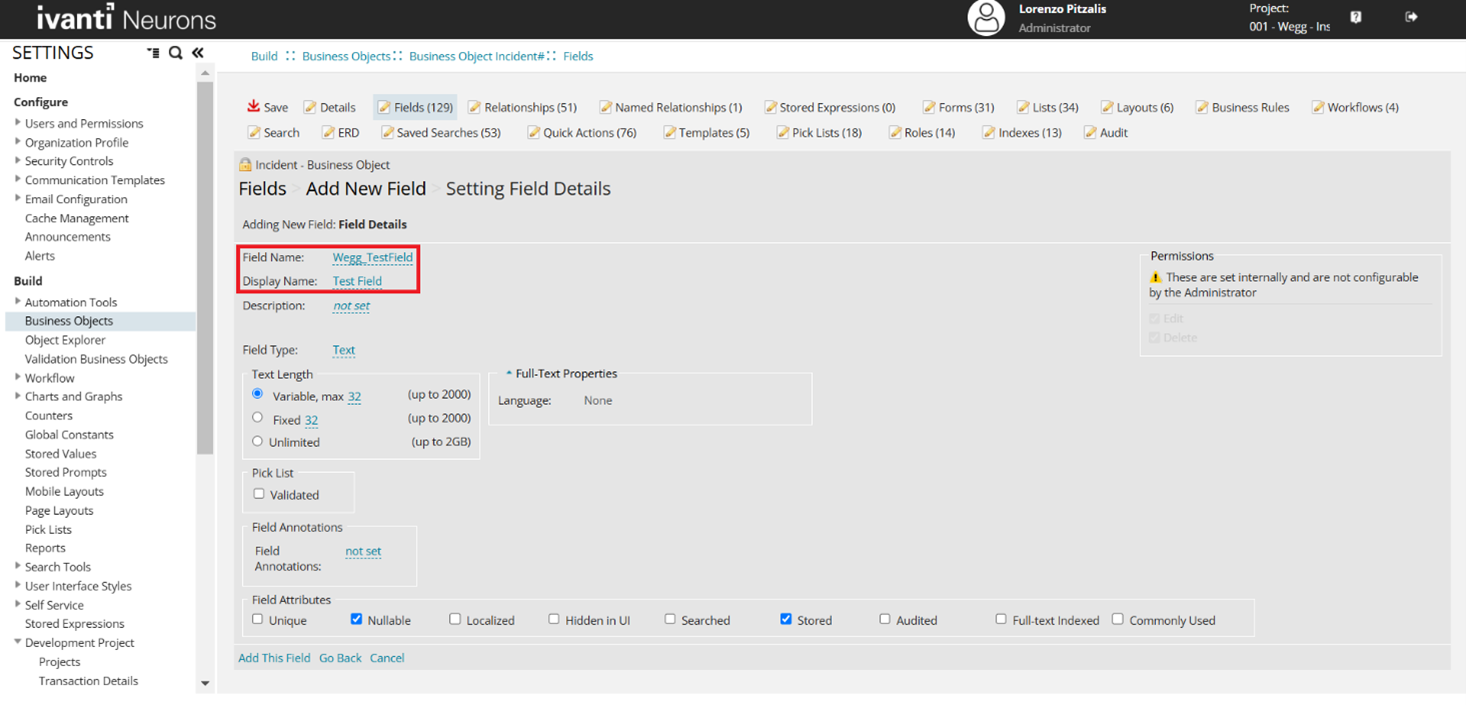Click the pencil icon beside Audit
The width and height of the screenshot is (1466, 705).
pyautogui.click(x=1090, y=132)
